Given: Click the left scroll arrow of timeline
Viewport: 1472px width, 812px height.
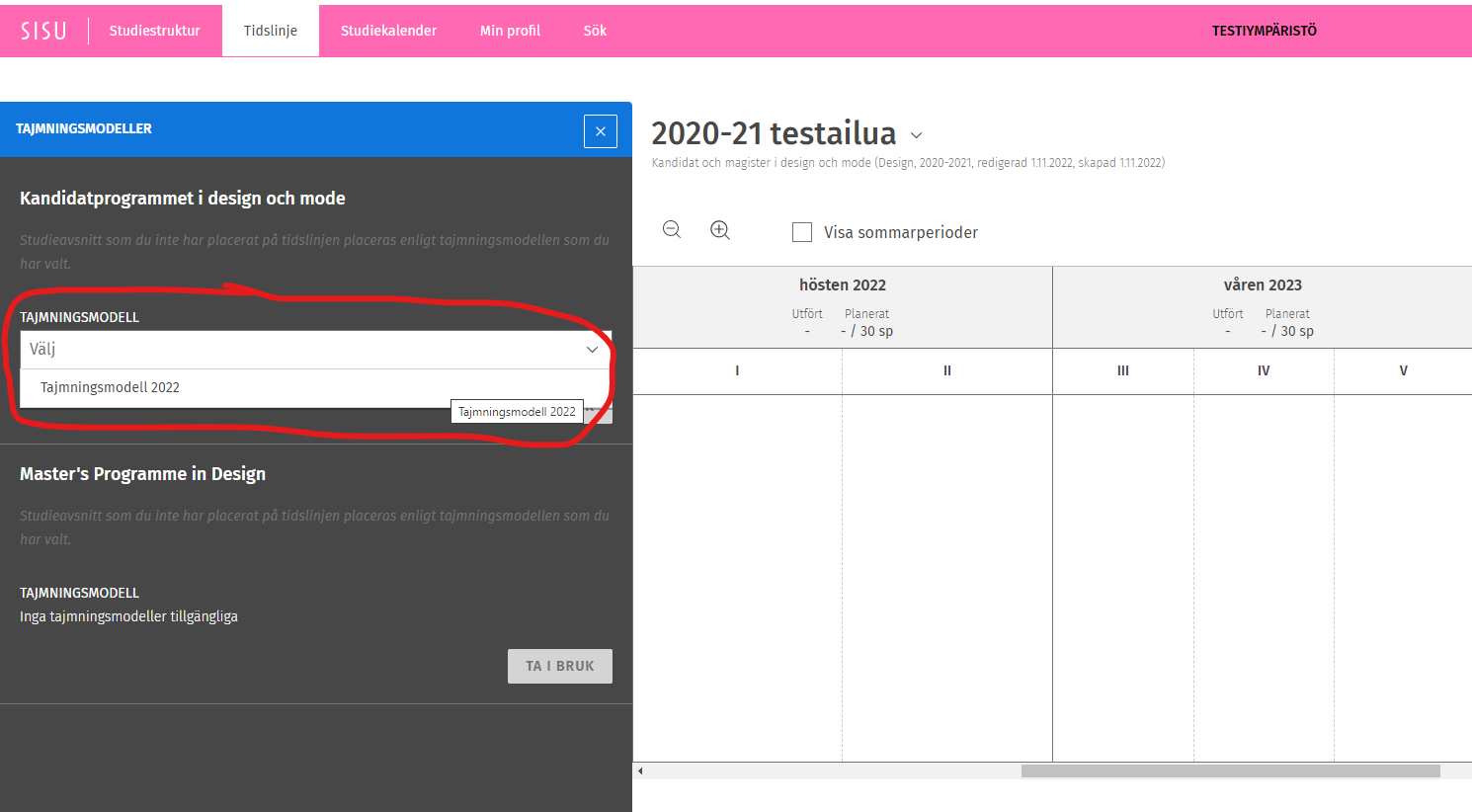Looking at the screenshot, I should click(640, 771).
